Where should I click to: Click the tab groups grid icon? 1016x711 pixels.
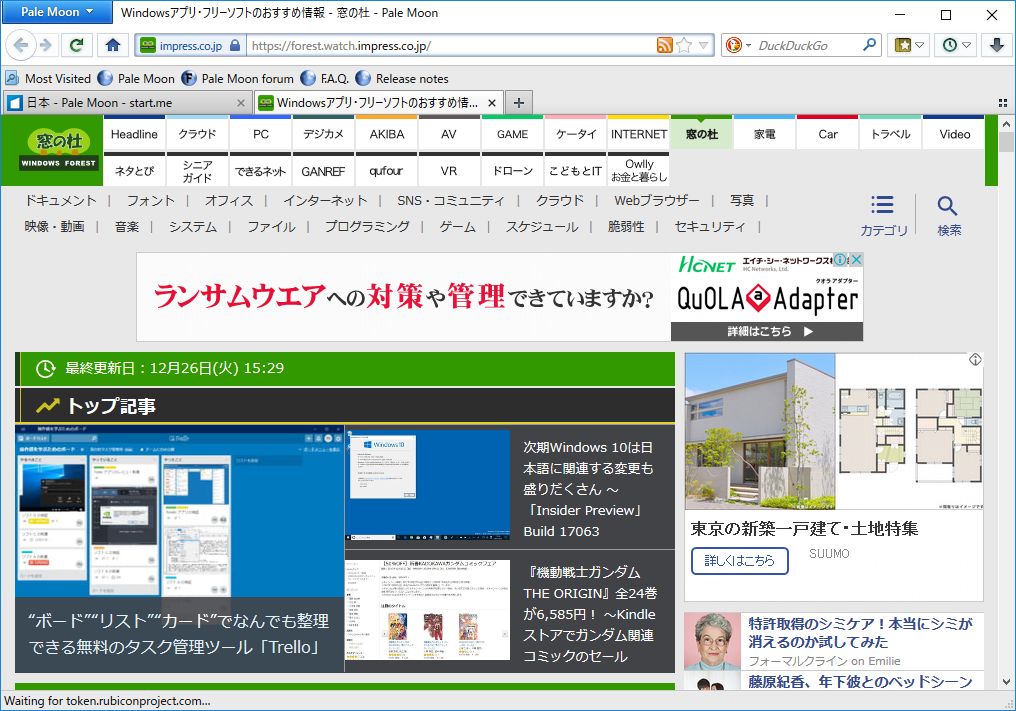point(1002,103)
